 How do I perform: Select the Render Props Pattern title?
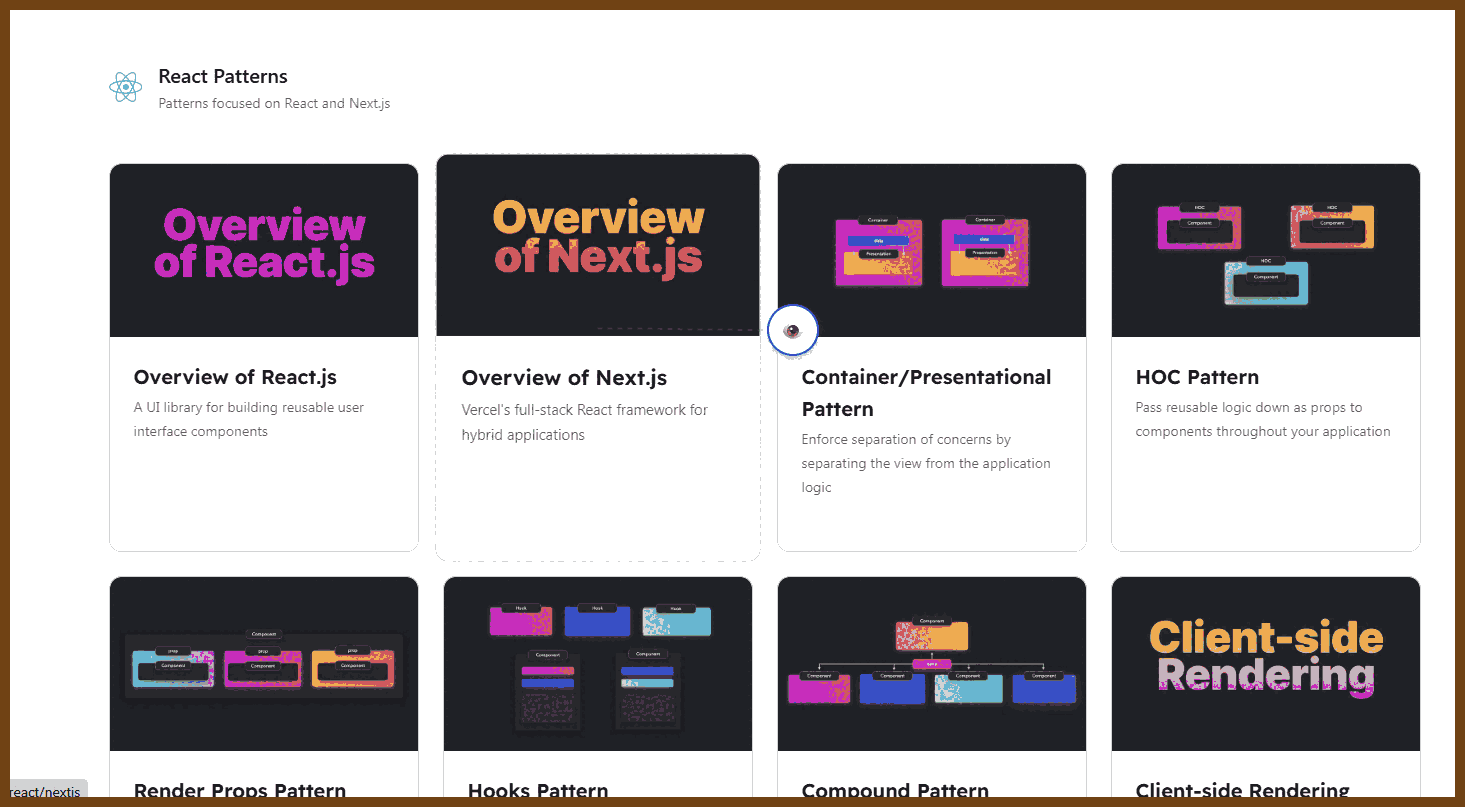[240, 791]
